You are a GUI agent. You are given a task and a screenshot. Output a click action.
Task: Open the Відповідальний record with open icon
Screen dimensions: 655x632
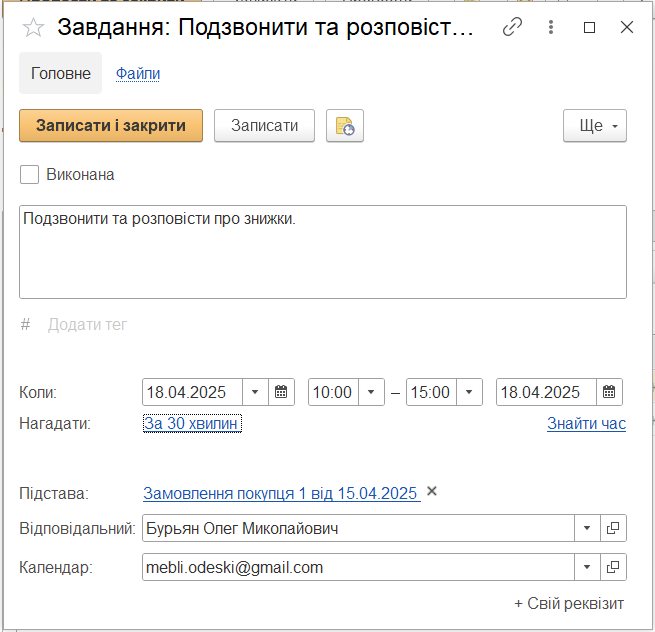tap(613, 528)
